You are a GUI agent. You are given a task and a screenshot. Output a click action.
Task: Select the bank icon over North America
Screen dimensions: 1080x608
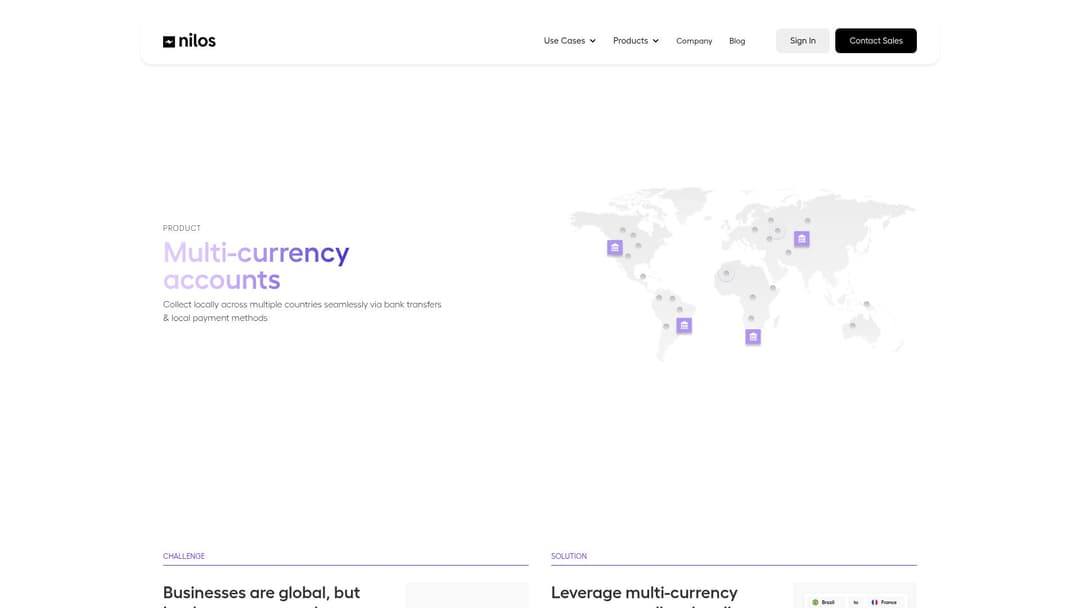[x=615, y=247]
